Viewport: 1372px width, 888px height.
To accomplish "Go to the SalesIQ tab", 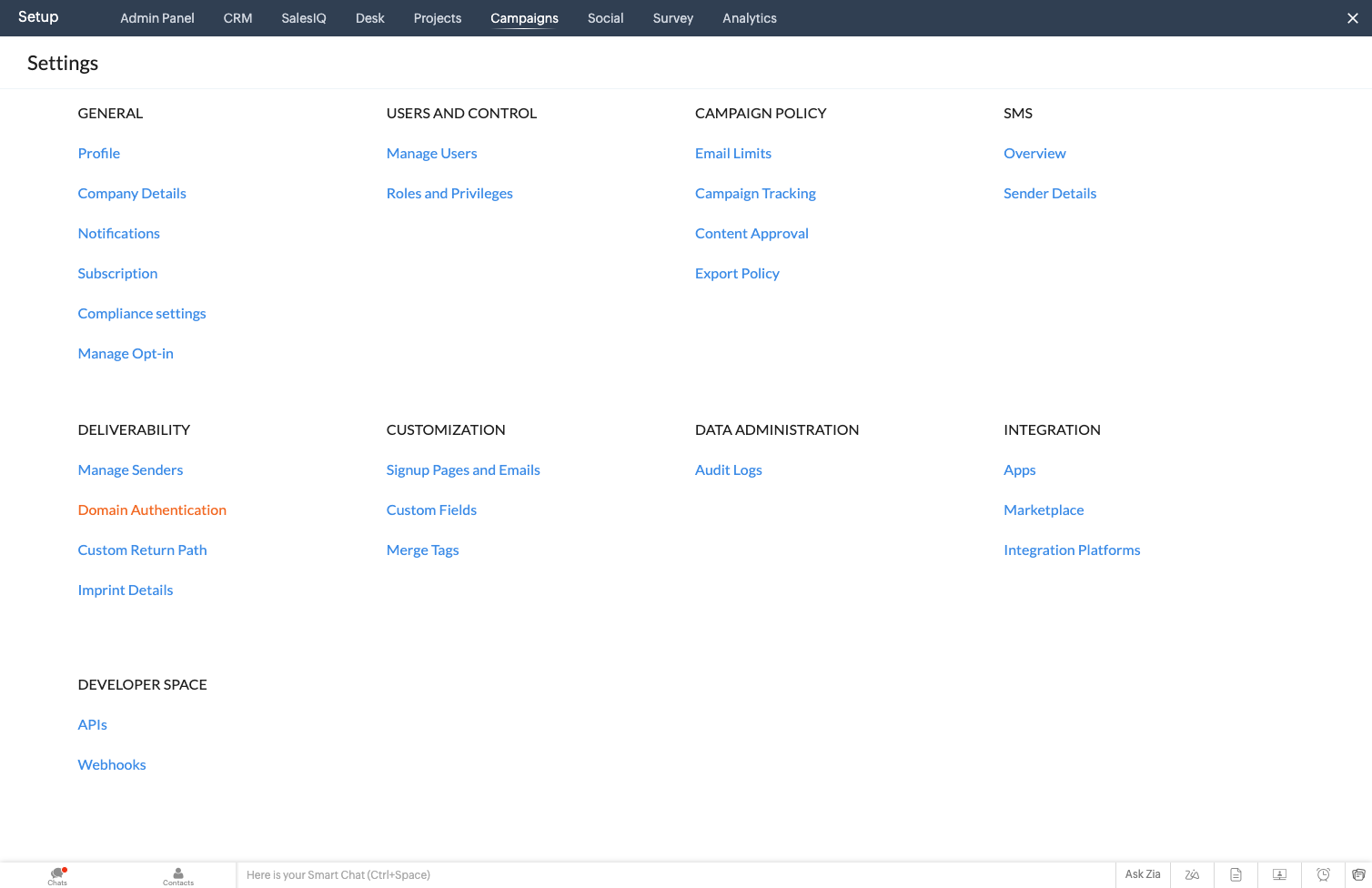I will (x=304, y=18).
